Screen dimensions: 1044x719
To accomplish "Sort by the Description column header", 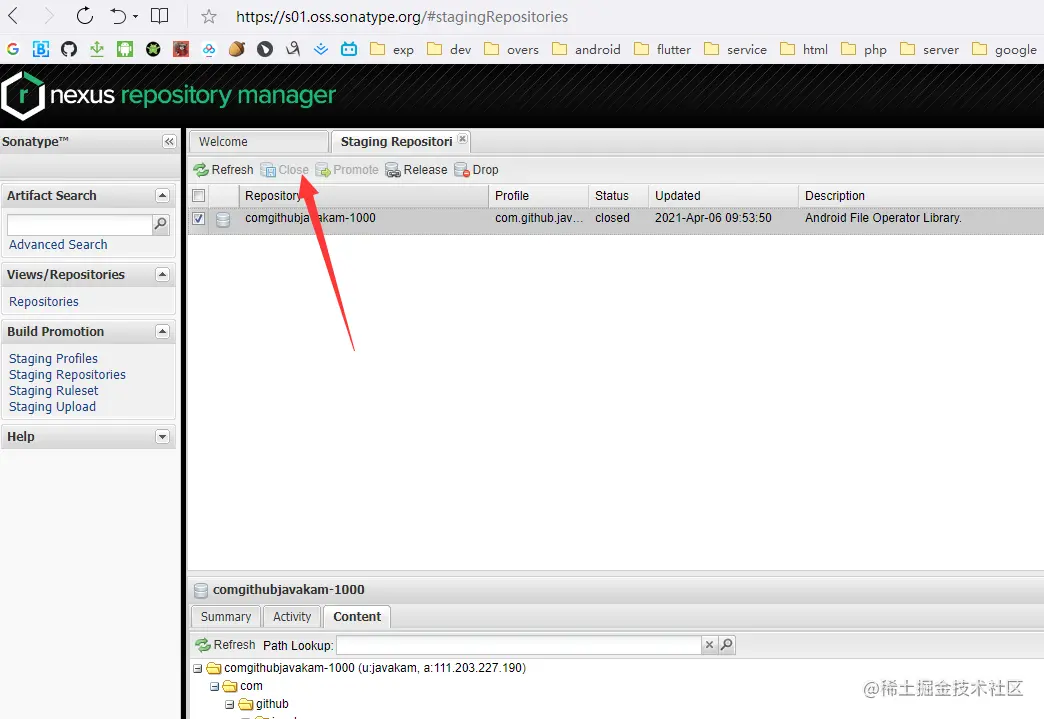I will [921, 196].
